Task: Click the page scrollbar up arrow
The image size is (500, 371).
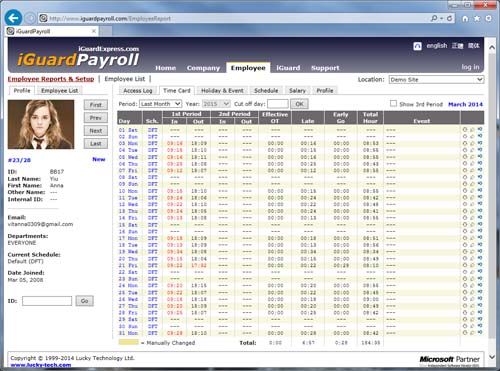Action: [492, 47]
